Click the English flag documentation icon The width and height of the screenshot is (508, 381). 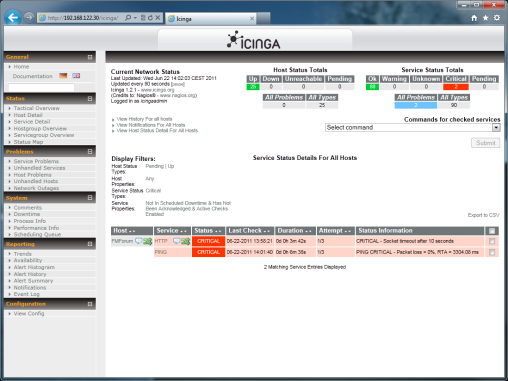pos(76,76)
